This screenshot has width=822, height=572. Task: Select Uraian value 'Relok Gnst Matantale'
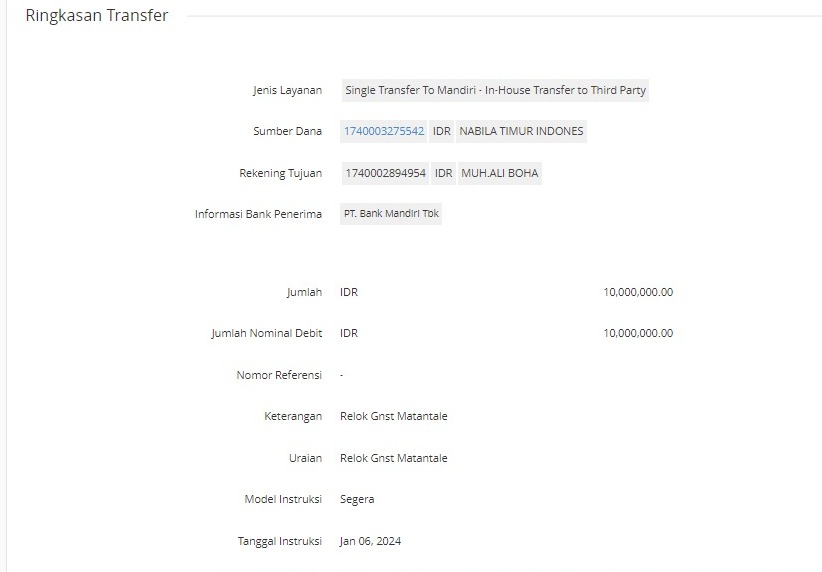[x=394, y=458]
